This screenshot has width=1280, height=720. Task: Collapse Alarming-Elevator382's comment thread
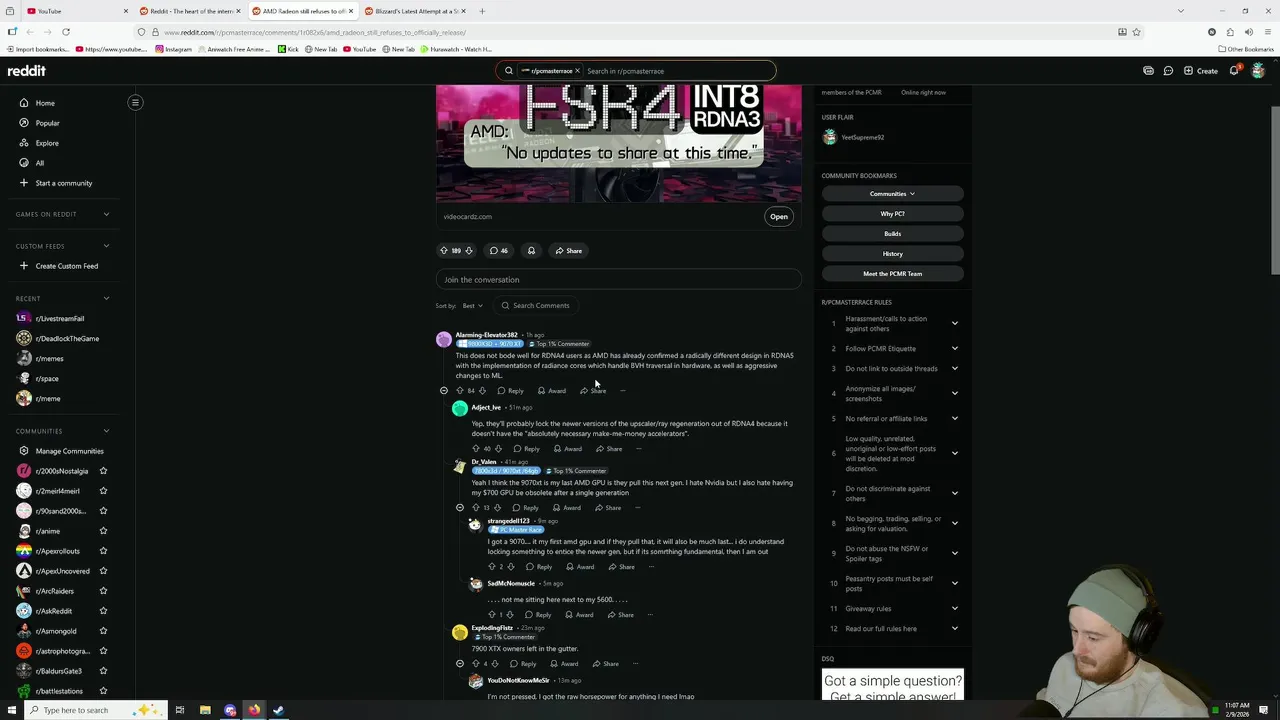tap(444, 391)
